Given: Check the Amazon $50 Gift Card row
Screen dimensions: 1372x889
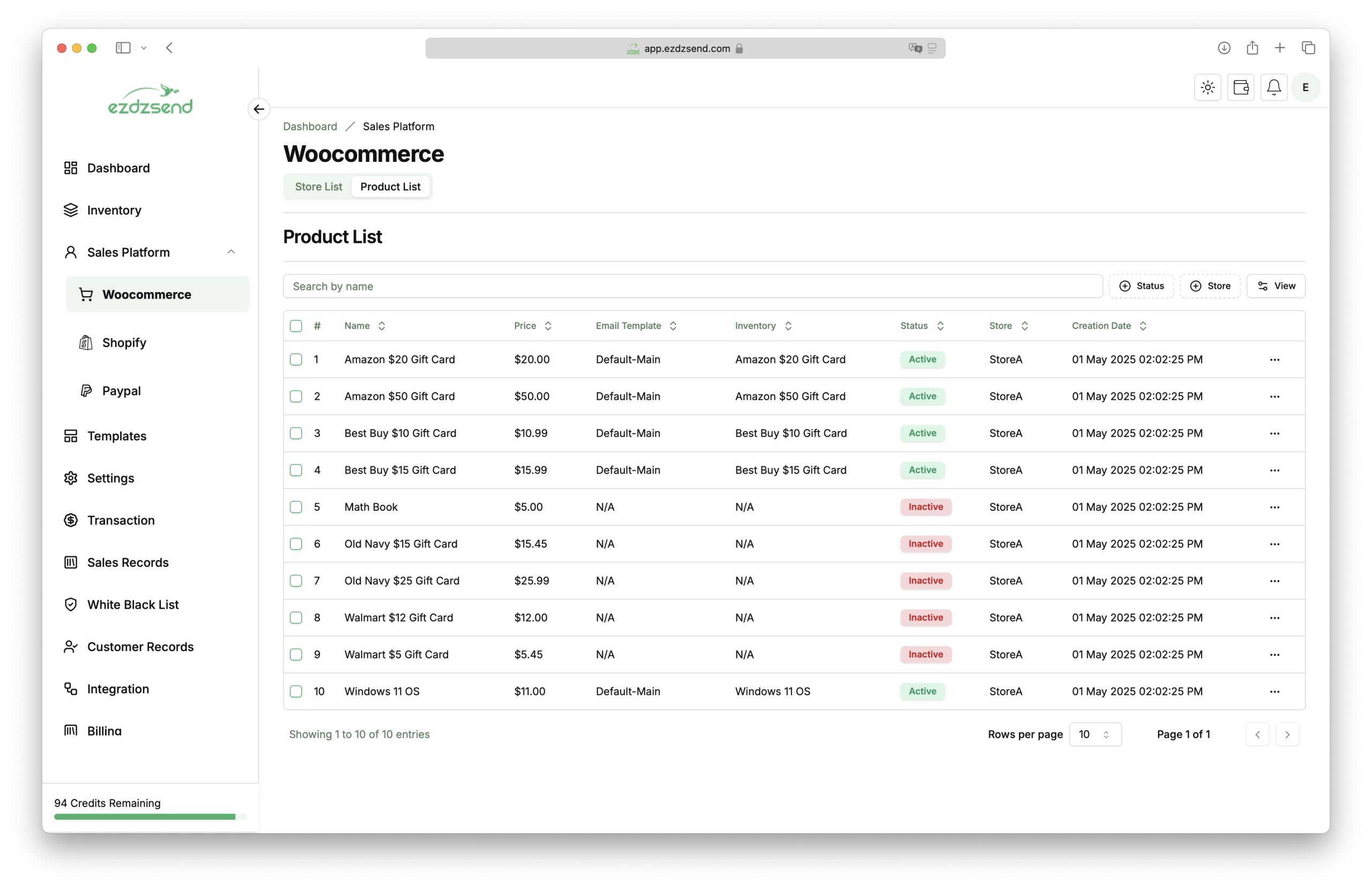Looking at the screenshot, I should click(x=296, y=397).
